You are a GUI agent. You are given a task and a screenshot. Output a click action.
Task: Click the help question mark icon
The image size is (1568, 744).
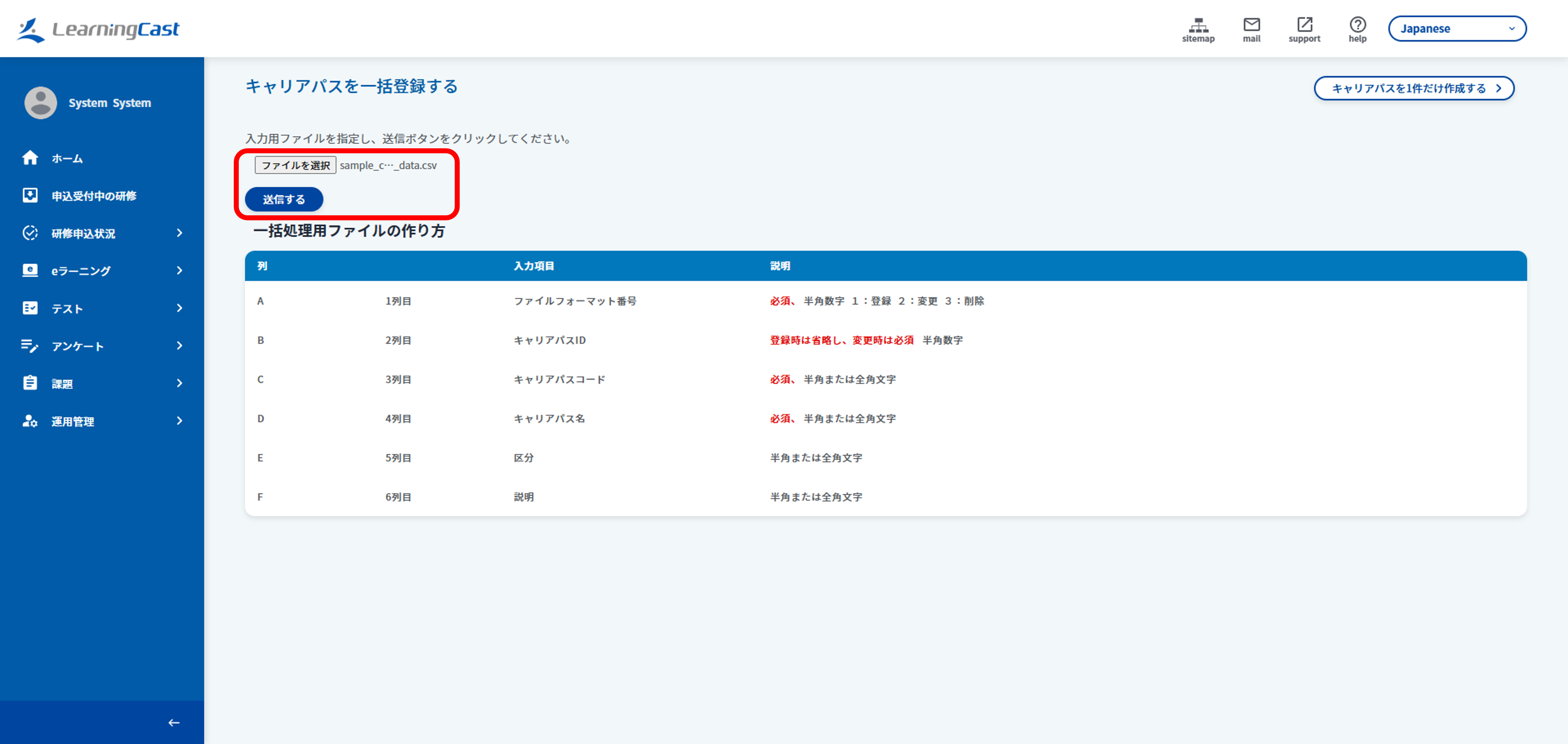[1357, 24]
